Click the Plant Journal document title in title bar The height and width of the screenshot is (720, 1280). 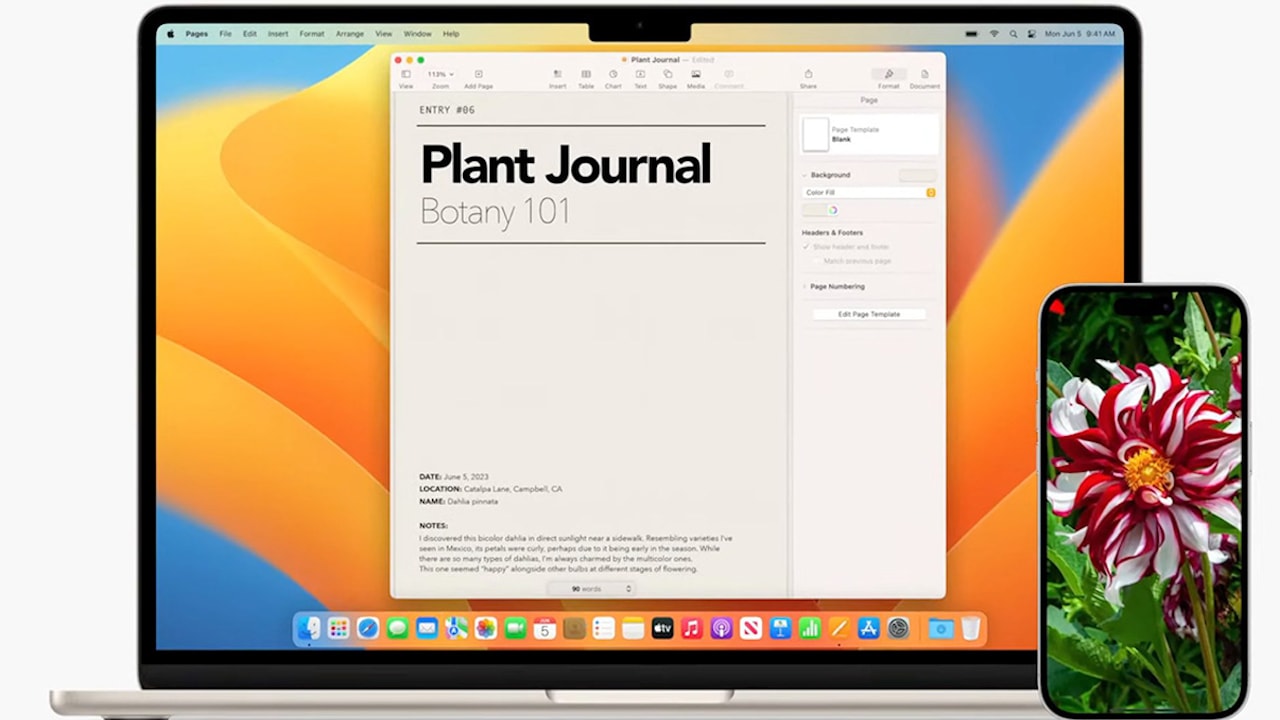[x=655, y=60]
